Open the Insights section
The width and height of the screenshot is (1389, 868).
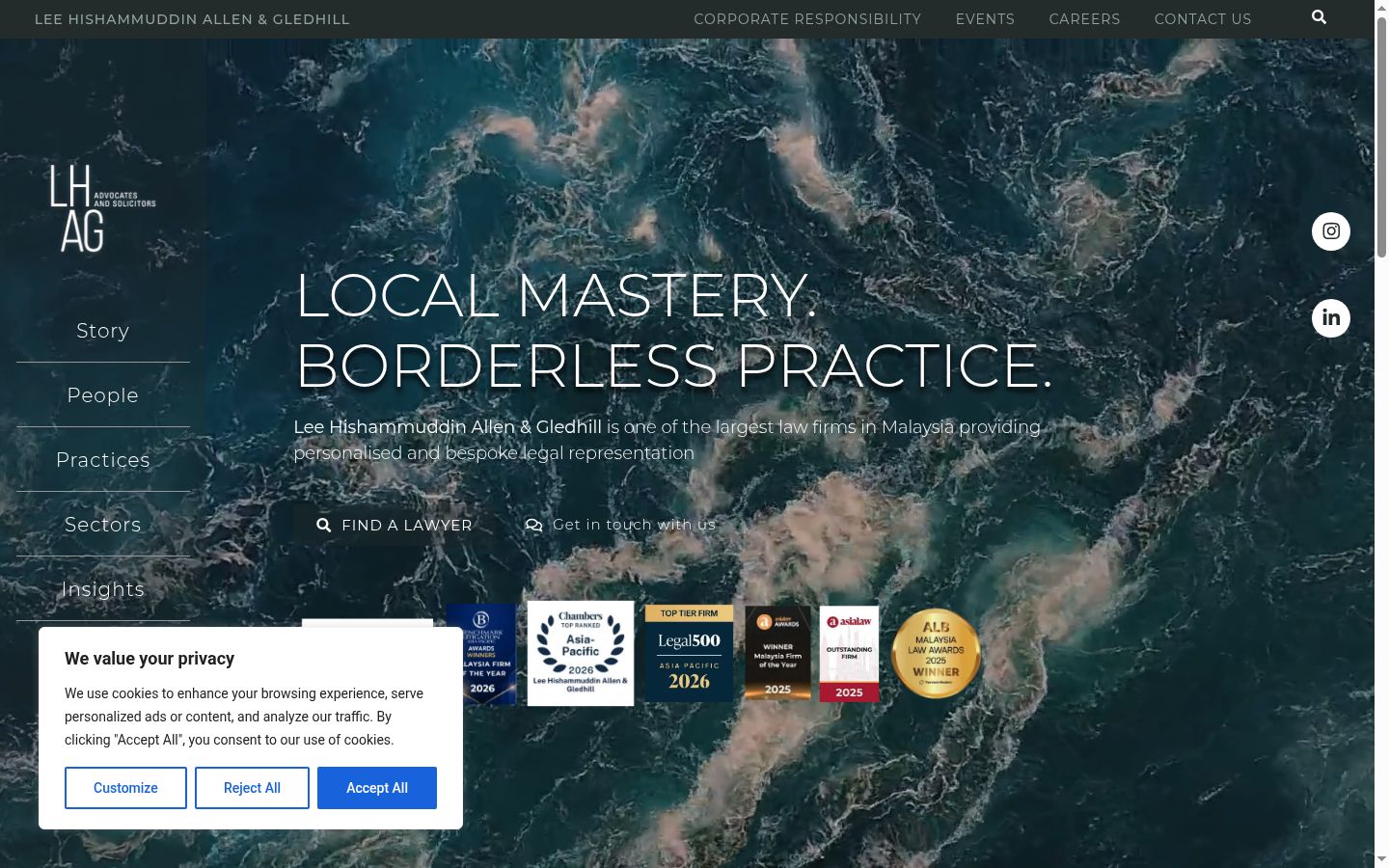(103, 589)
